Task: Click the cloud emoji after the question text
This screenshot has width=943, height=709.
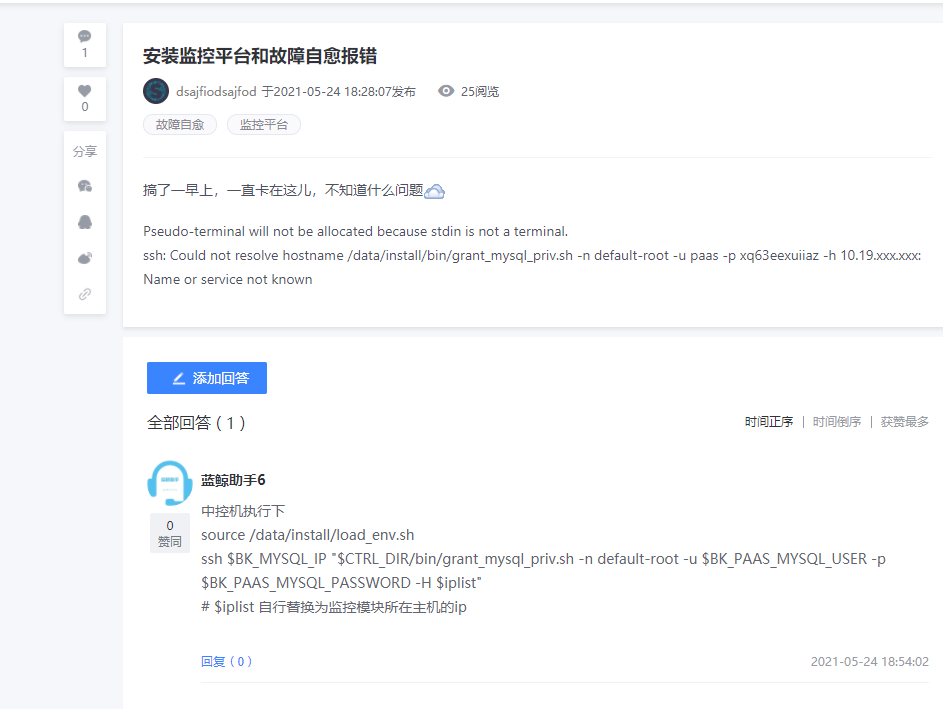Action: [434, 191]
